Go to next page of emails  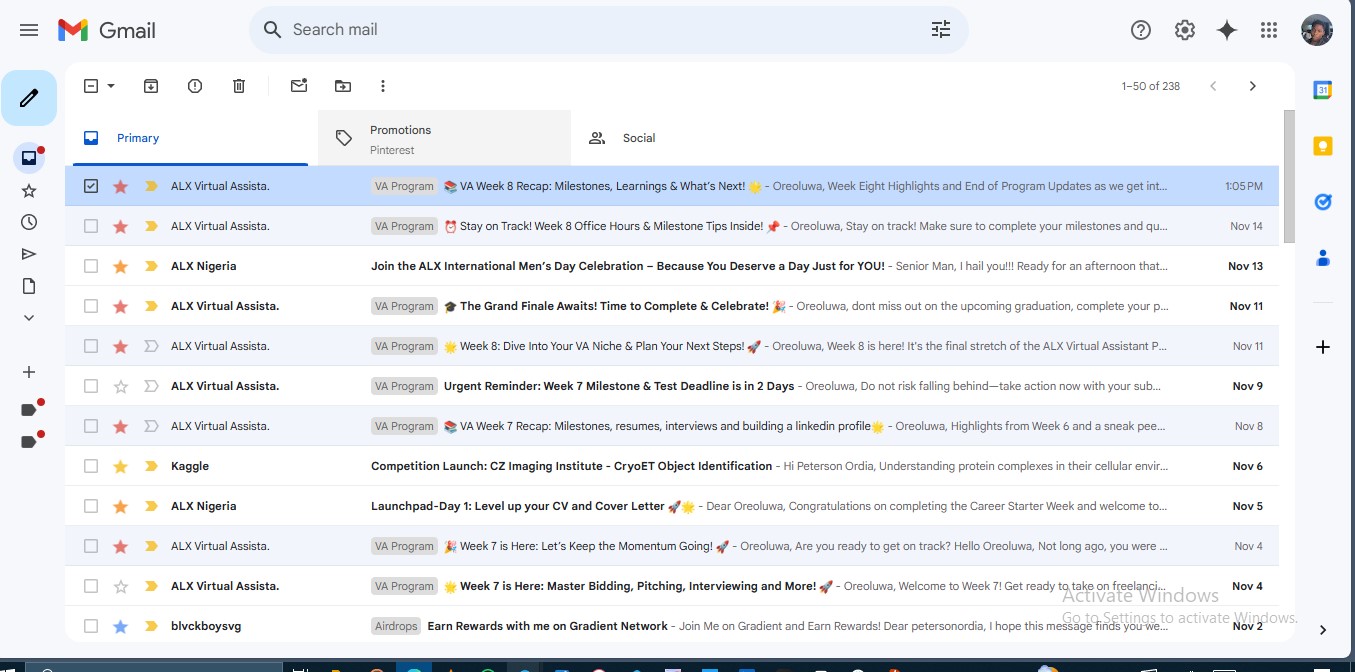coord(1252,86)
